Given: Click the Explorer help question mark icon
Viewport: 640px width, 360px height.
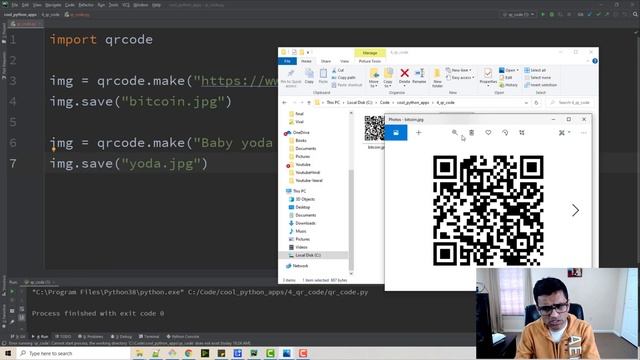Looking at the screenshot, I should click(x=595, y=61).
